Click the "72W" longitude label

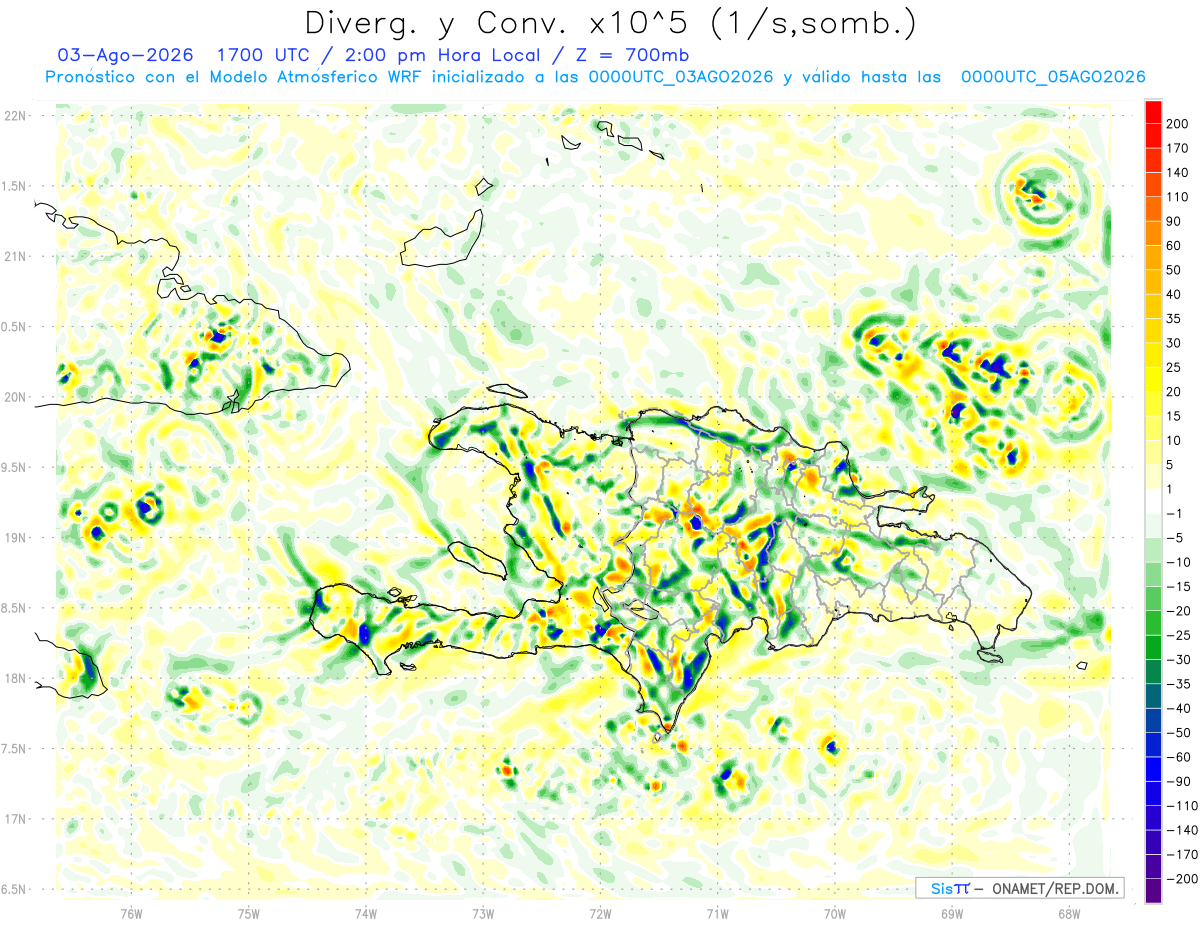click(x=600, y=914)
